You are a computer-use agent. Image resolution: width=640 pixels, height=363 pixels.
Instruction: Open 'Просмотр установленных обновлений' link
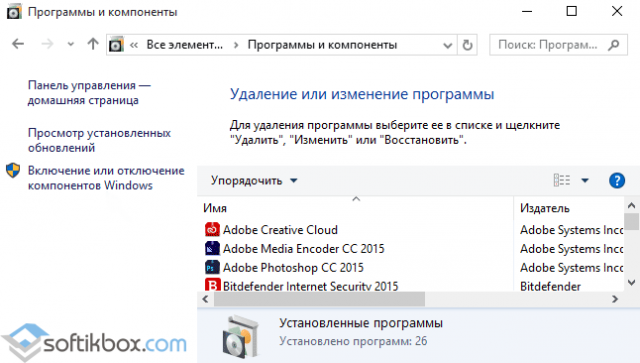pyautogui.click(x=99, y=140)
